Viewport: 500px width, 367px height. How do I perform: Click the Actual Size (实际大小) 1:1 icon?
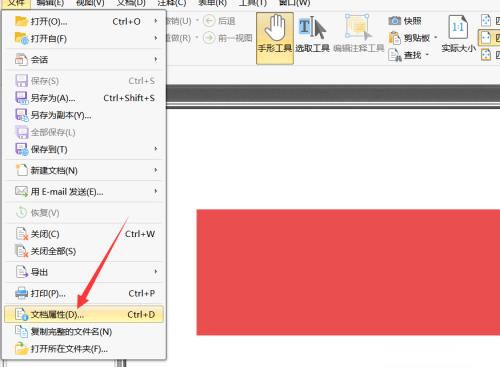[x=458, y=27]
